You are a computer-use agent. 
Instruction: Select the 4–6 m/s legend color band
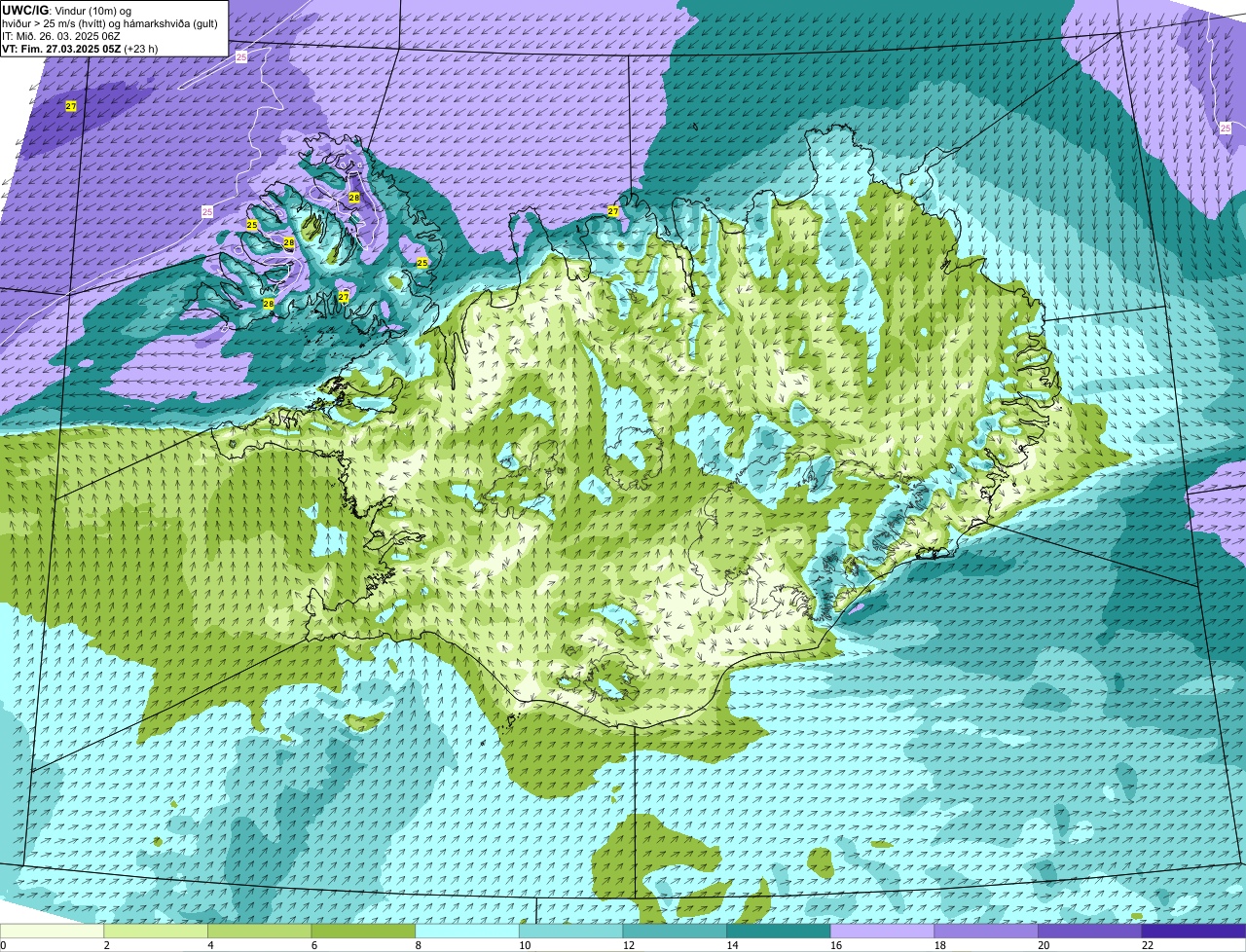tap(259, 931)
